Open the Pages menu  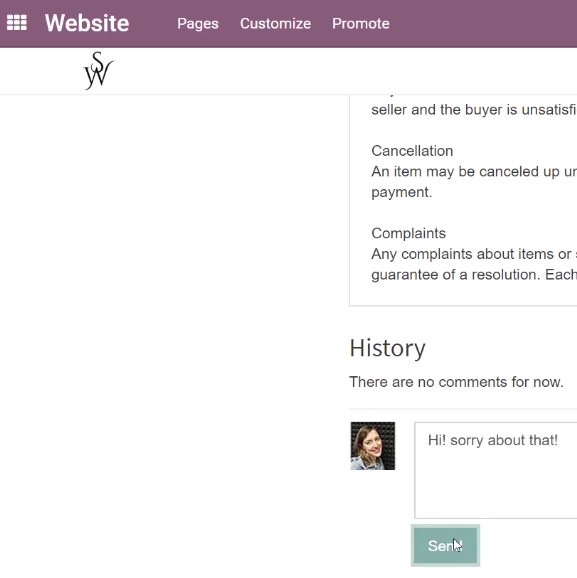click(198, 24)
